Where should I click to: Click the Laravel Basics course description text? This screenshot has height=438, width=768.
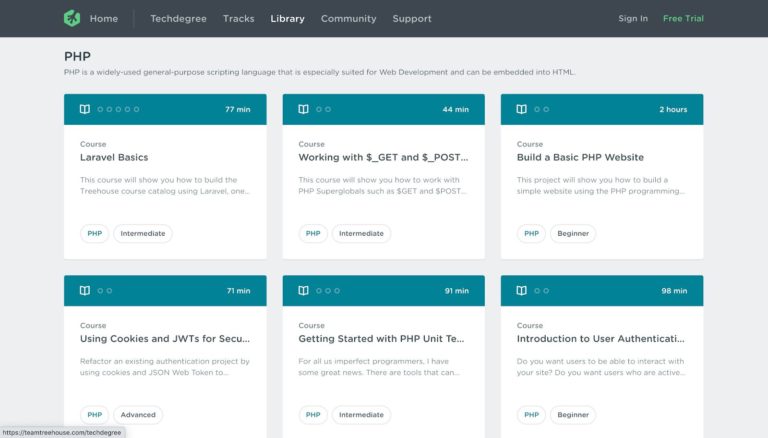165,185
